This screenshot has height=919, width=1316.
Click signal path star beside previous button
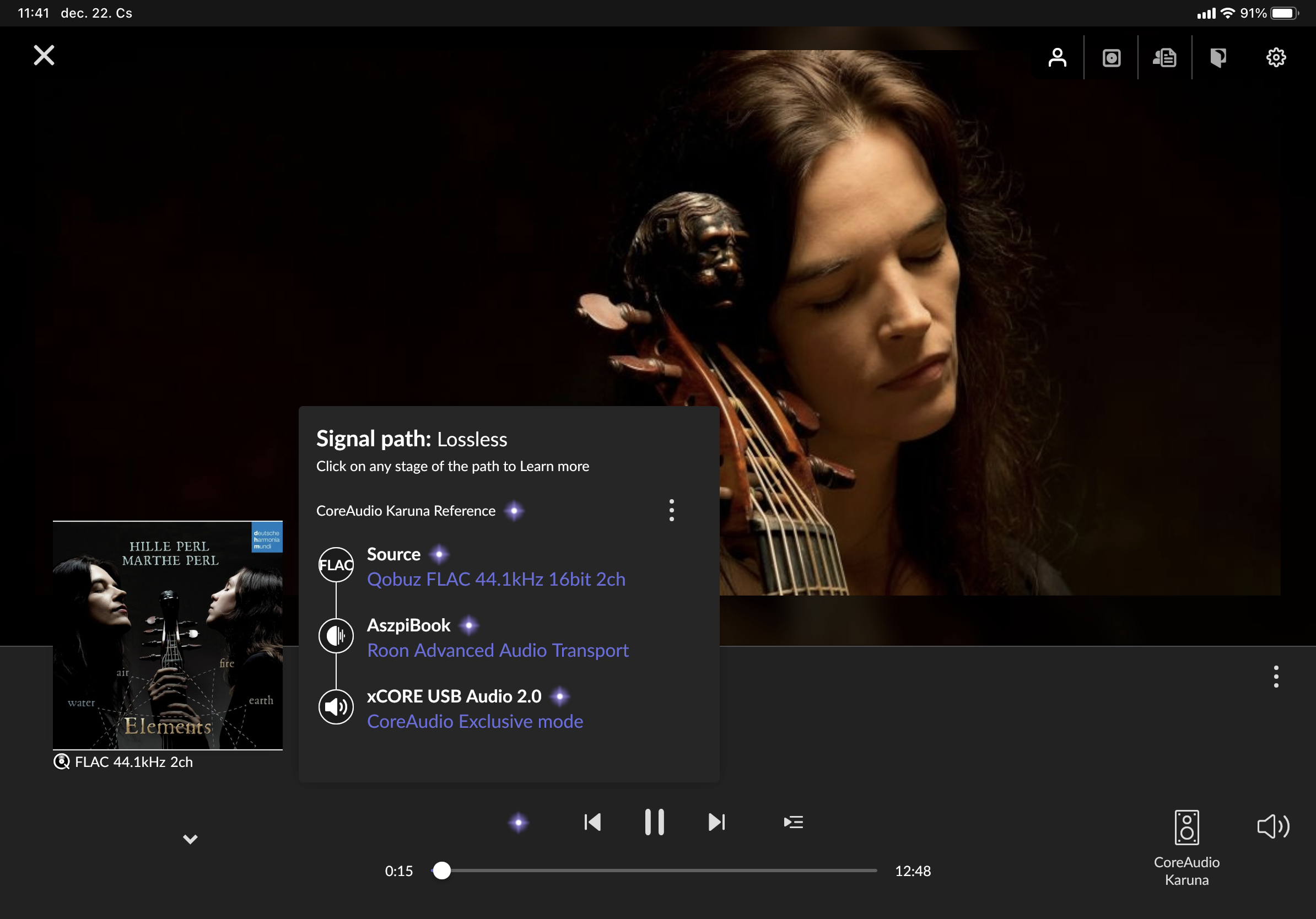518,822
